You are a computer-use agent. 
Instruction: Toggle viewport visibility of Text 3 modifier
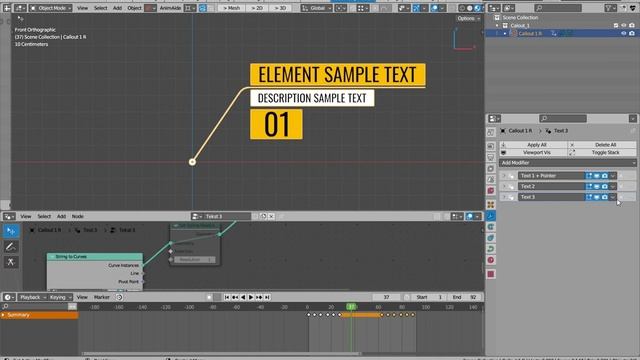point(596,197)
